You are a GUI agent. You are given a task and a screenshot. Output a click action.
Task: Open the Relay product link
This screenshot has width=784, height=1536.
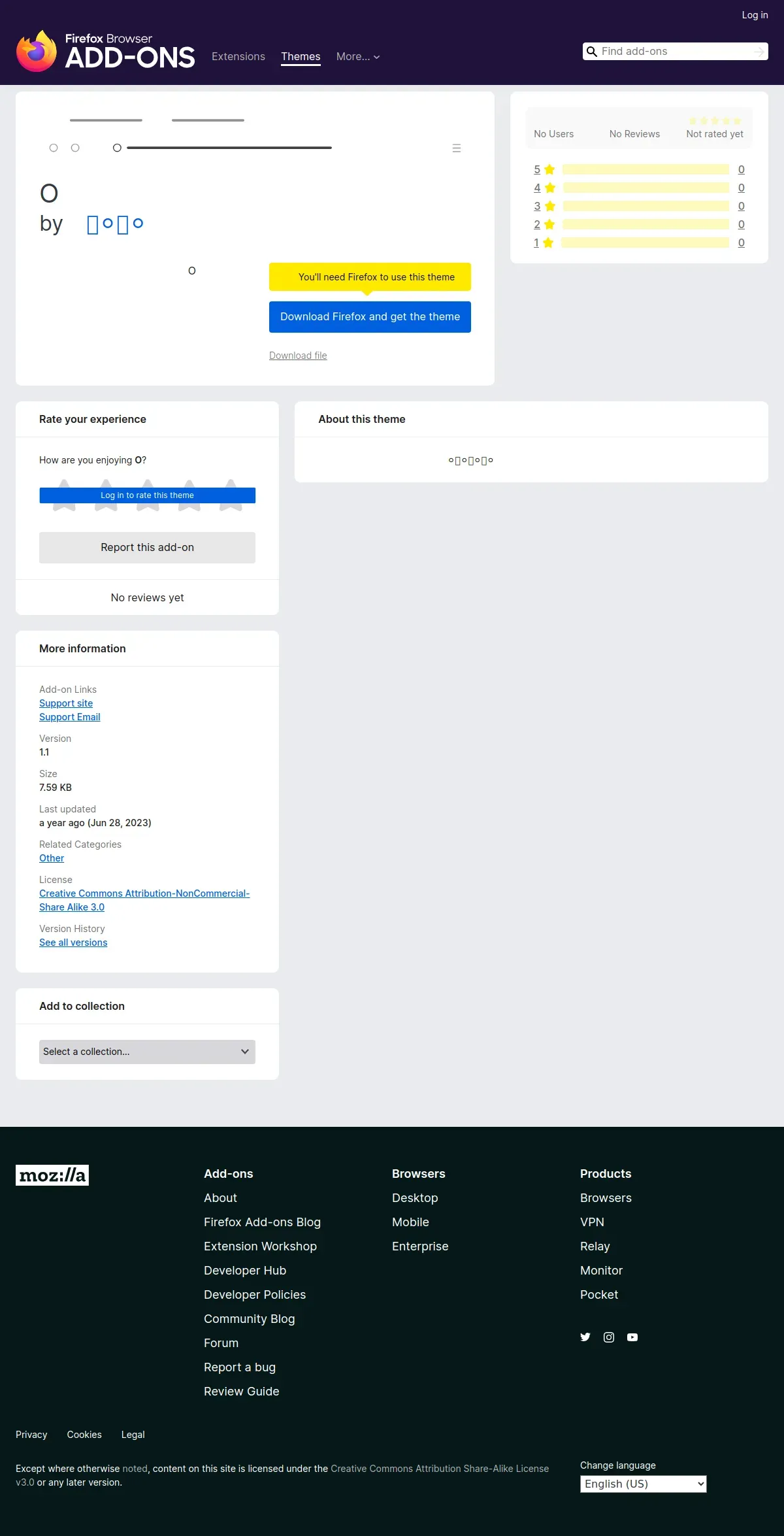[595, 1246]
